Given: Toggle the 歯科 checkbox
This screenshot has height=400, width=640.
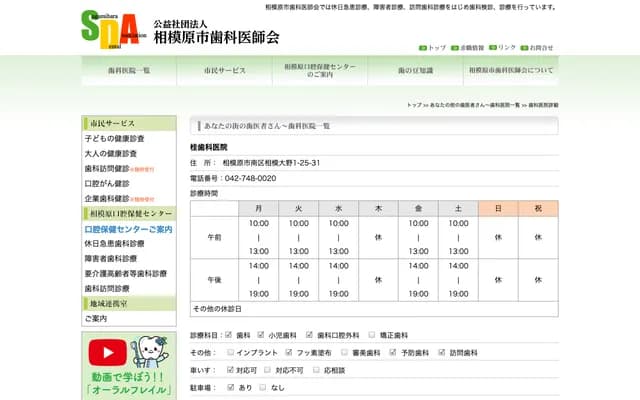Looking at the screenshot, I should click(x=229, y=335).
